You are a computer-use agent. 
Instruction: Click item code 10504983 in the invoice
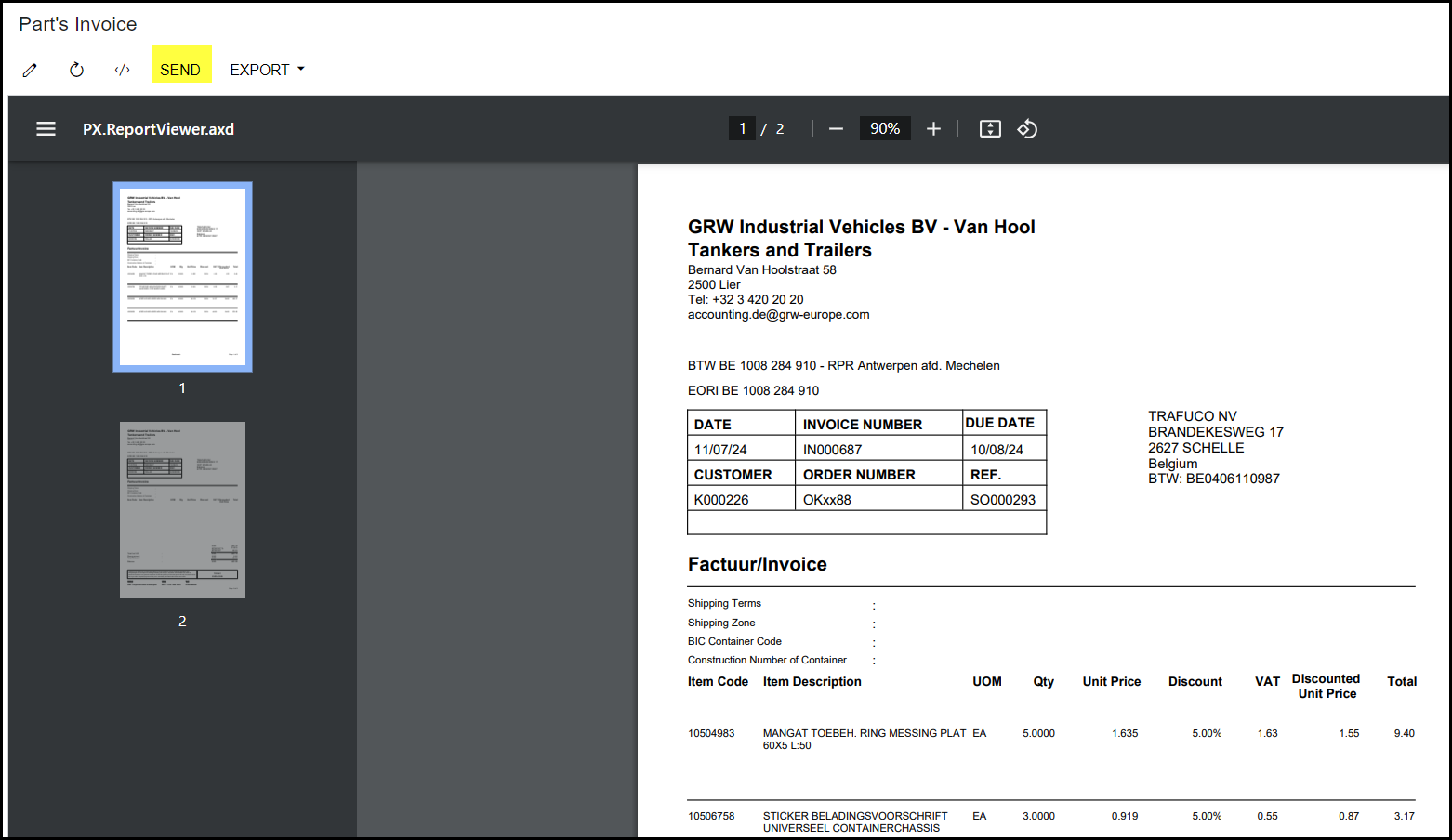point(711,733)
